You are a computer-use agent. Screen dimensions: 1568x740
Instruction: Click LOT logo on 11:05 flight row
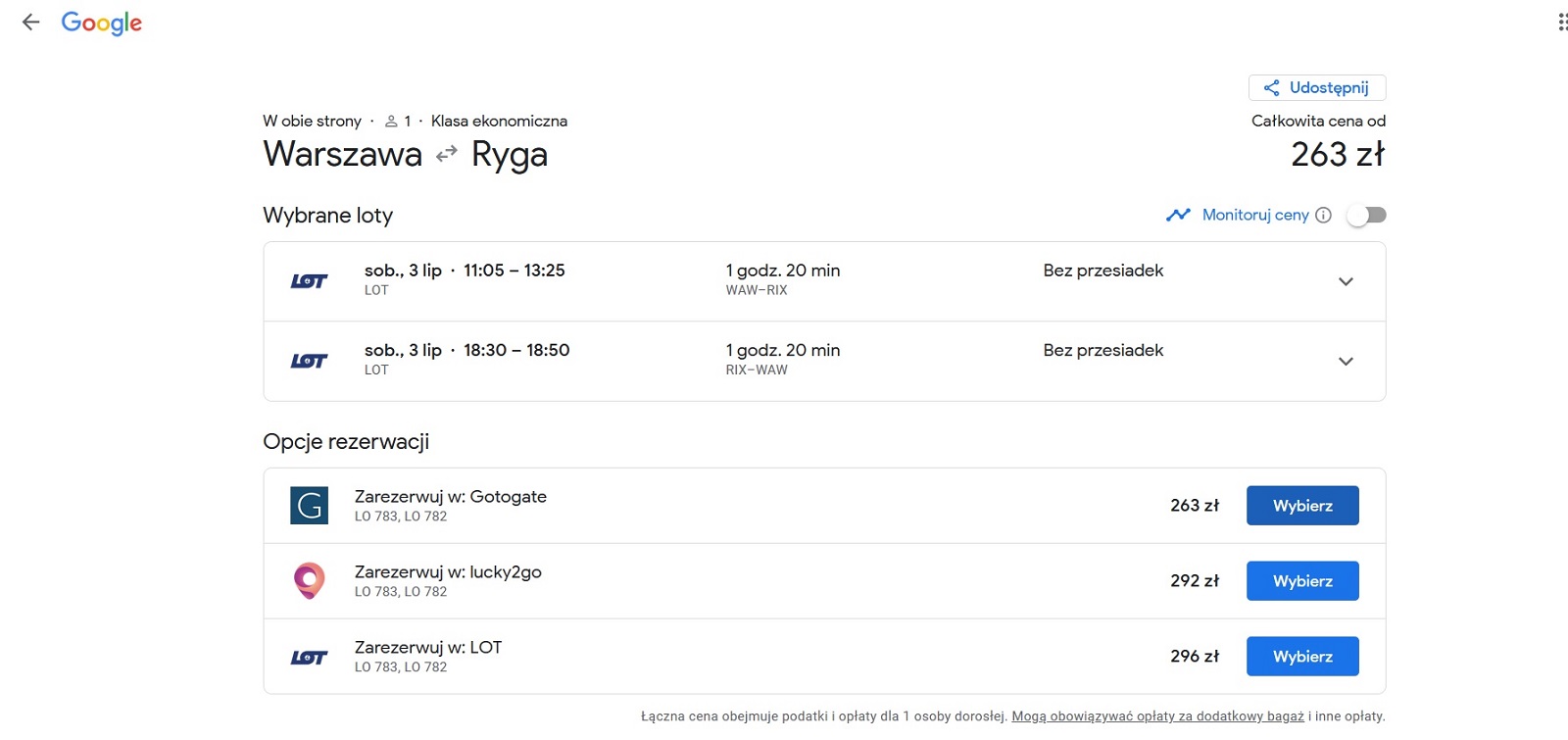click(309, 281)
